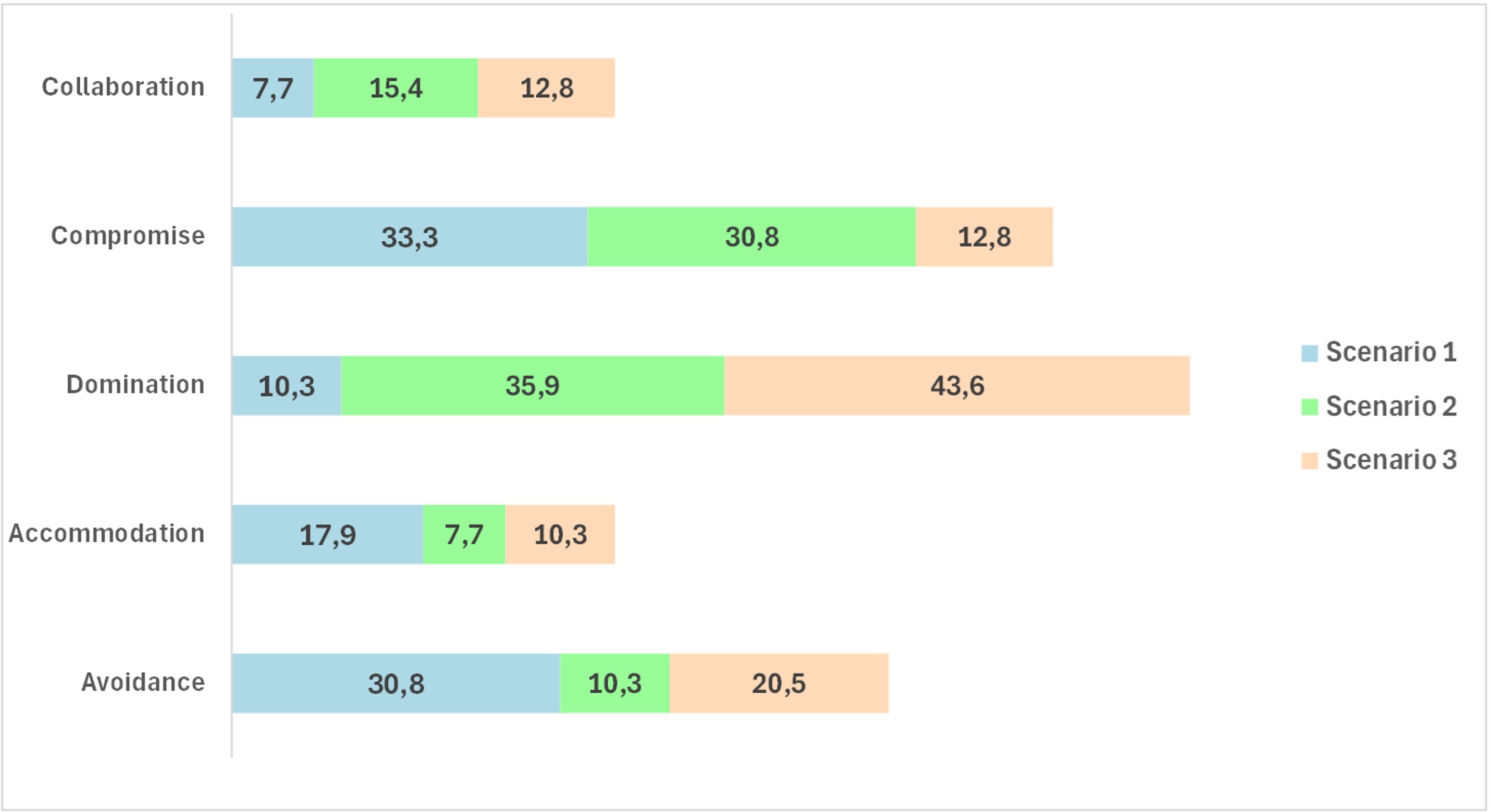Select the 43,6 Domination bar segment
Viewport: 1491px width, 812px height.
[x=957, y=385]
